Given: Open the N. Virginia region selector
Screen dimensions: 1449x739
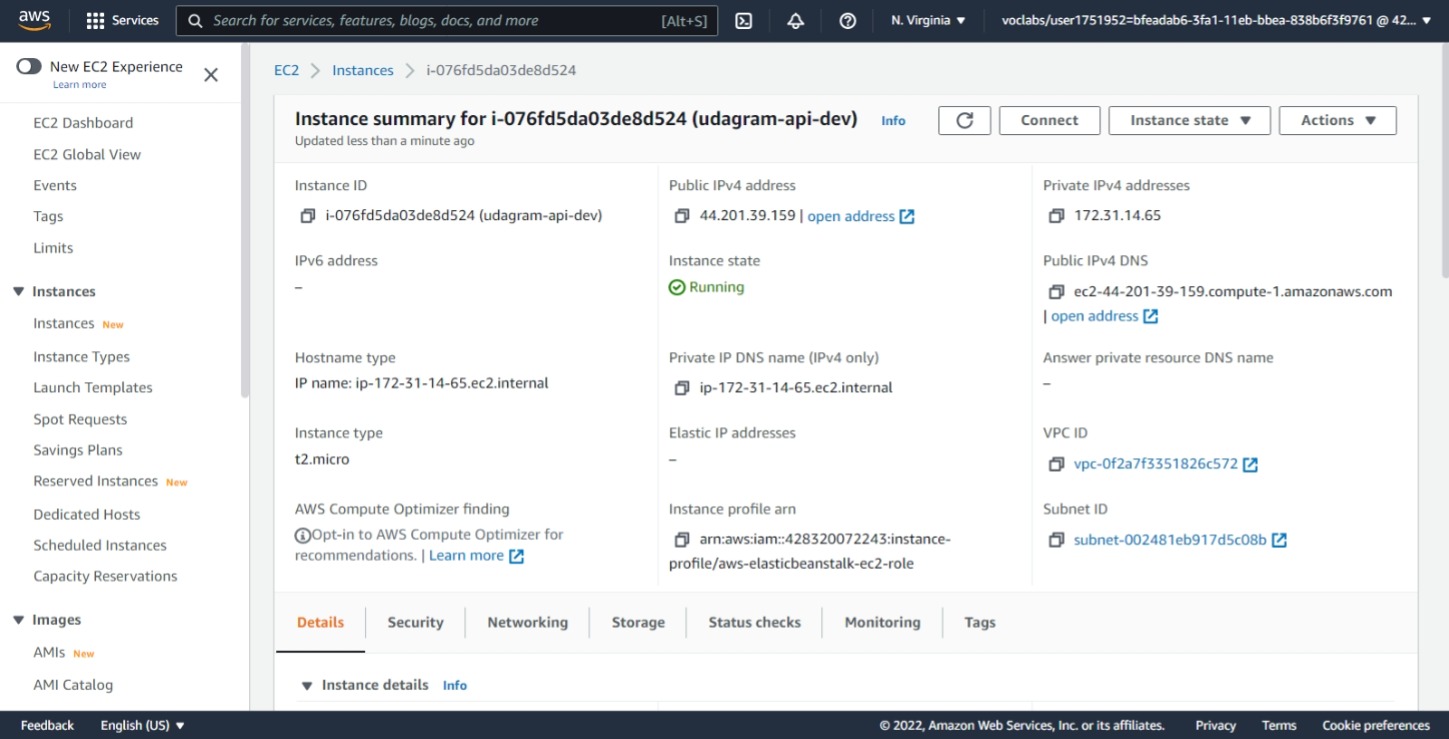Looking at the screenshot, I should pos(926,19).
